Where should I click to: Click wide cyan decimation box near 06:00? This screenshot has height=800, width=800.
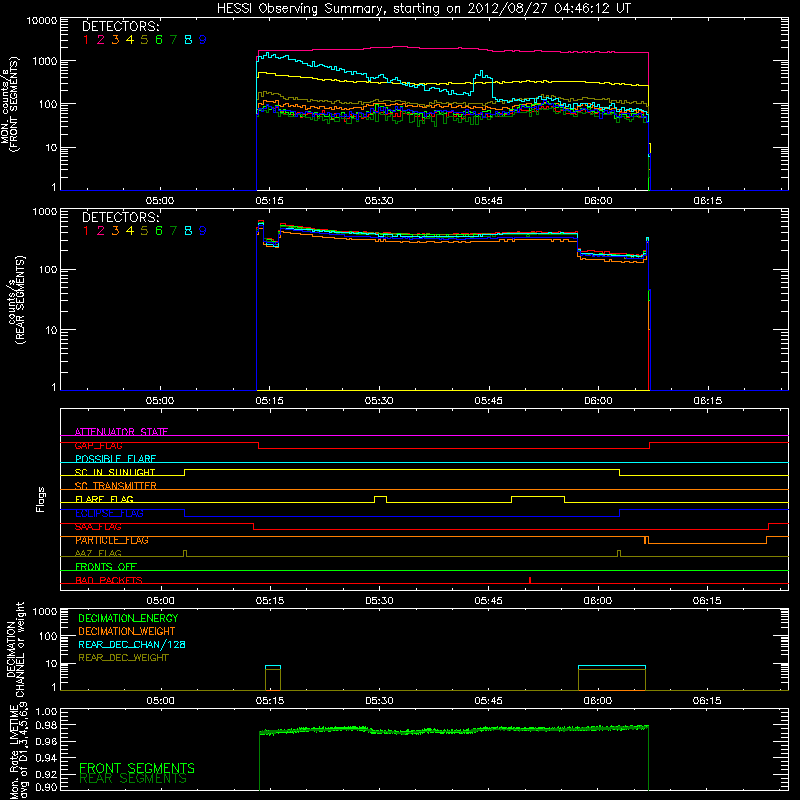point(612,666)
